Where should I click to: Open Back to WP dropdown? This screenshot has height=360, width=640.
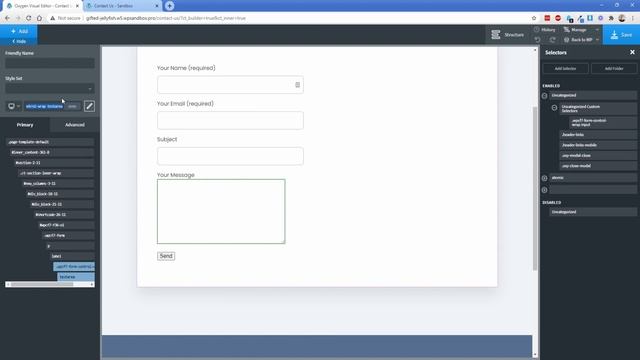point(581,40)
